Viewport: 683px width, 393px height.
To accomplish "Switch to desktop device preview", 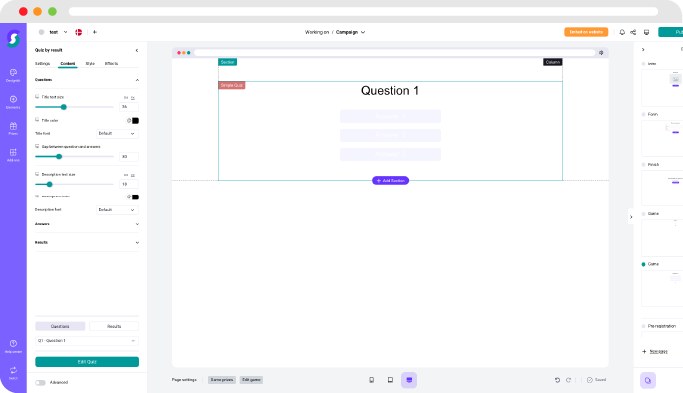I will click(x=409, y=380).
